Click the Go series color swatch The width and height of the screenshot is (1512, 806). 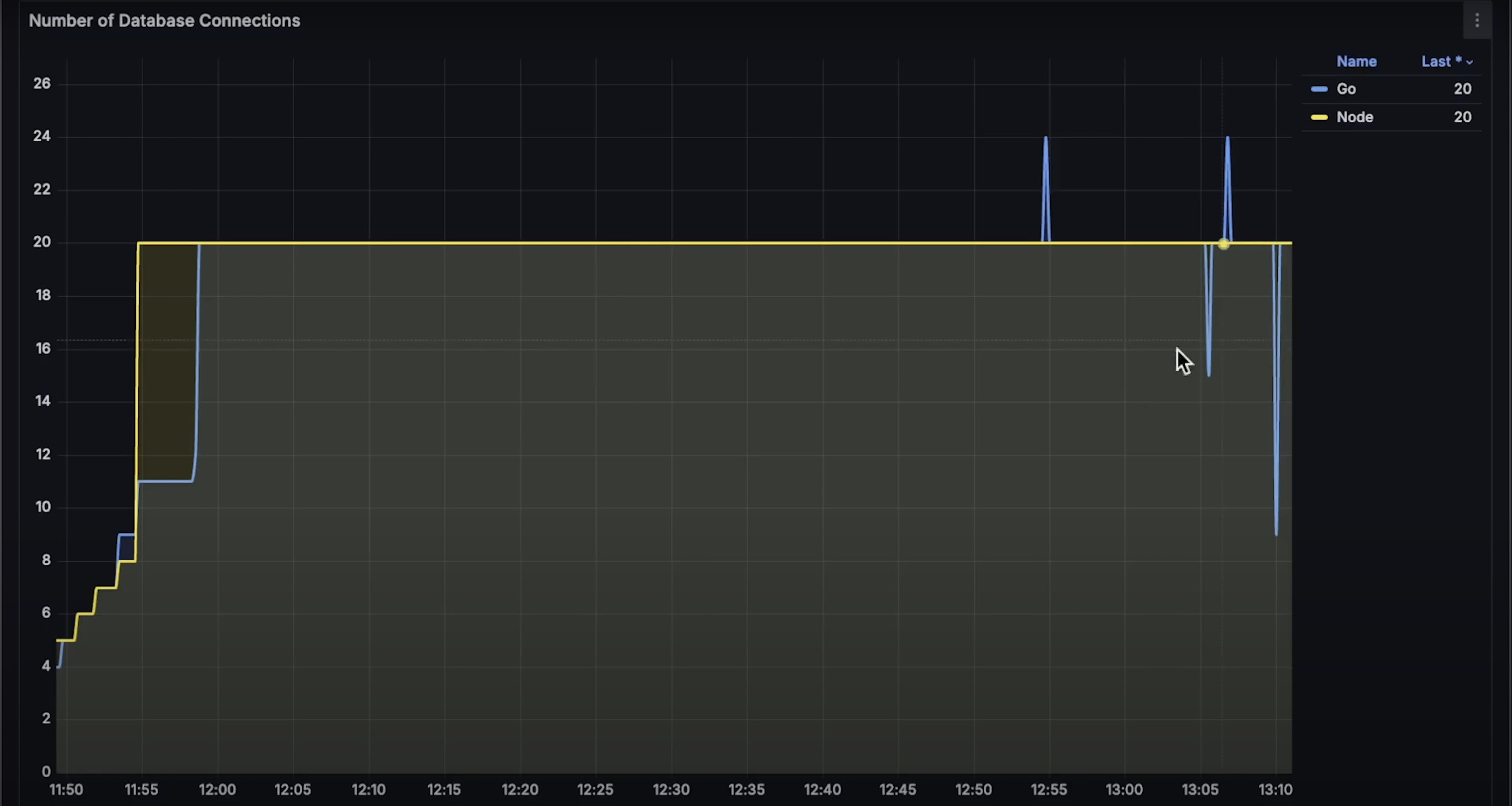[x=1319, y=89]
